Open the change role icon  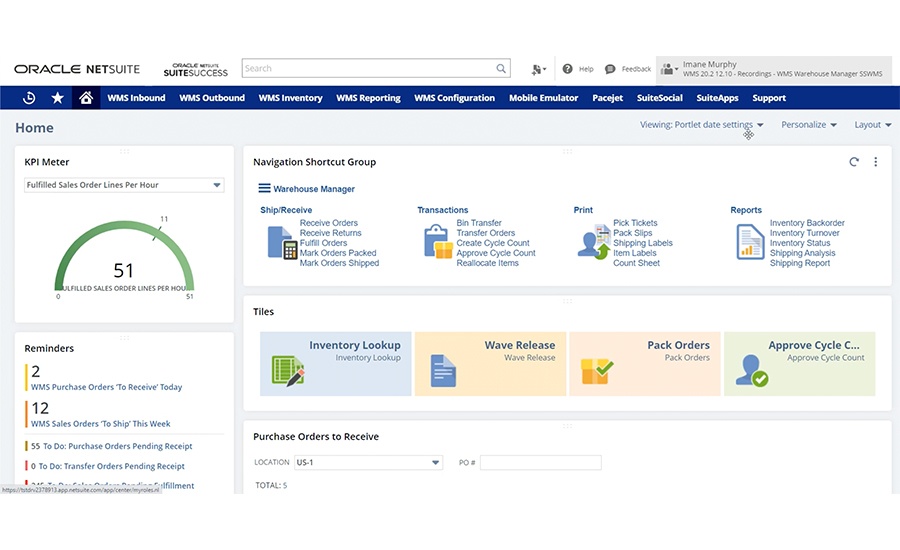(x=669, y=69)
